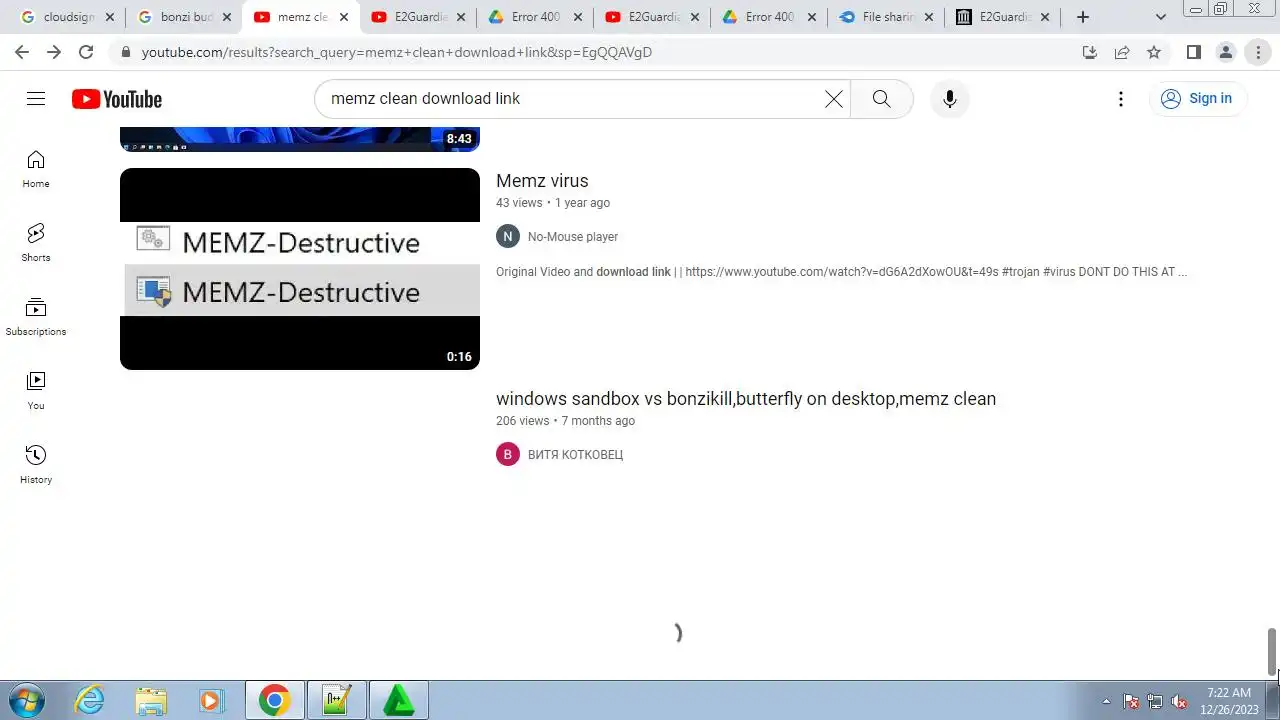Image resolution: width=1280 pixels, height=720 pixels.
Task: Click No-Mouse player channel avatar
Action: coord(508,237)
